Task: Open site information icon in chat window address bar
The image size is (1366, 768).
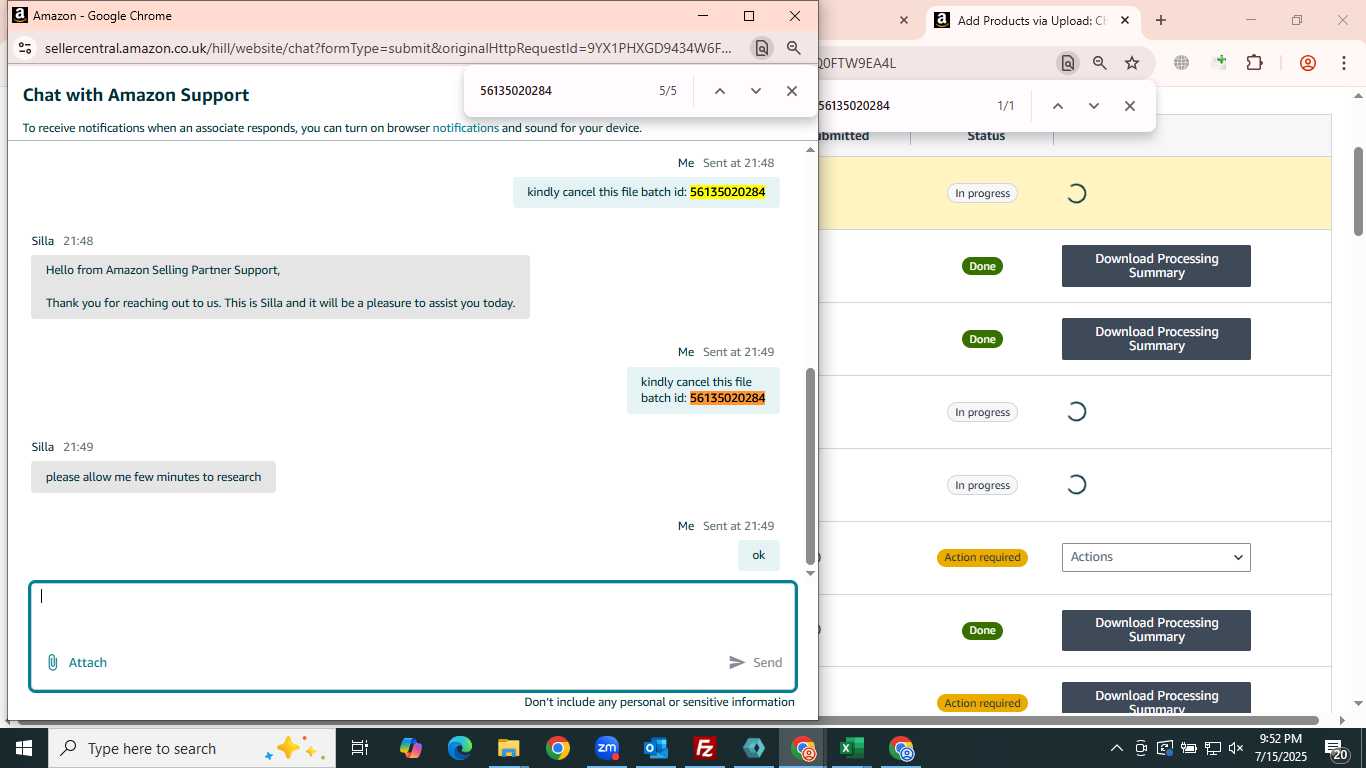Action: [x=26, y=48]
